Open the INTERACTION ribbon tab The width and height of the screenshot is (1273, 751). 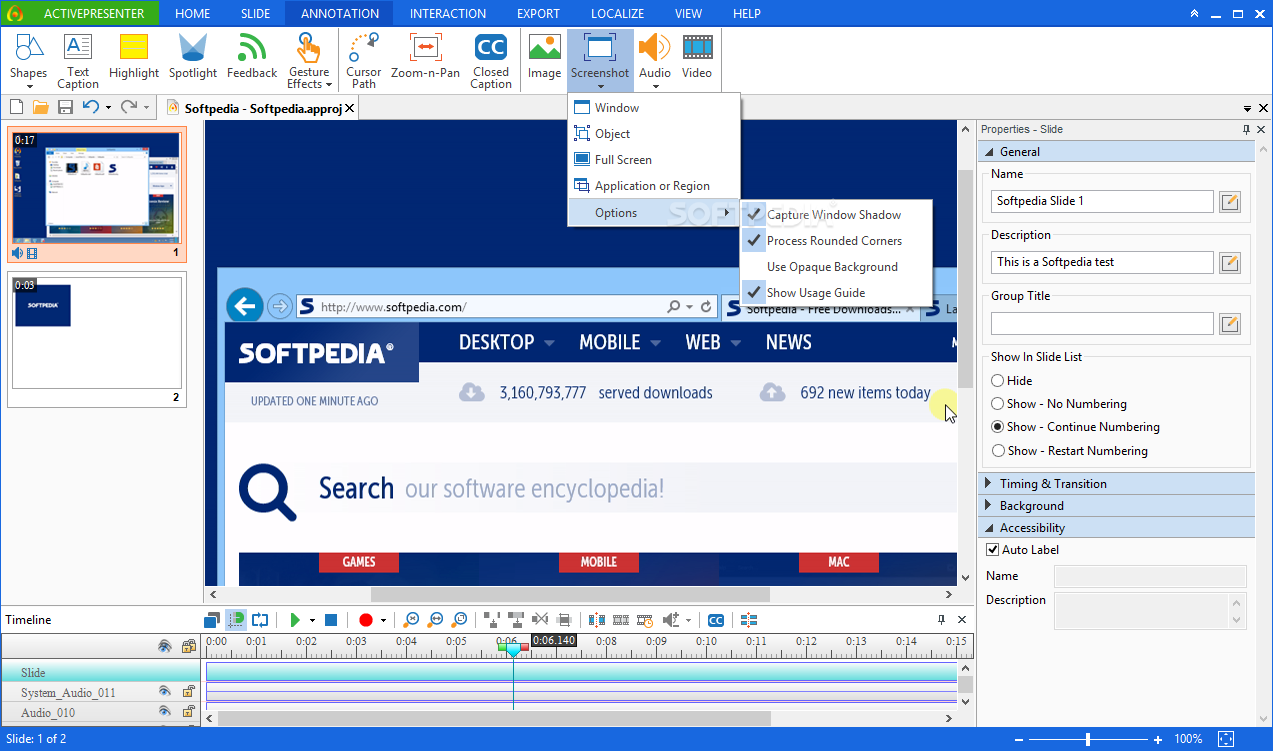click(448, 14)
